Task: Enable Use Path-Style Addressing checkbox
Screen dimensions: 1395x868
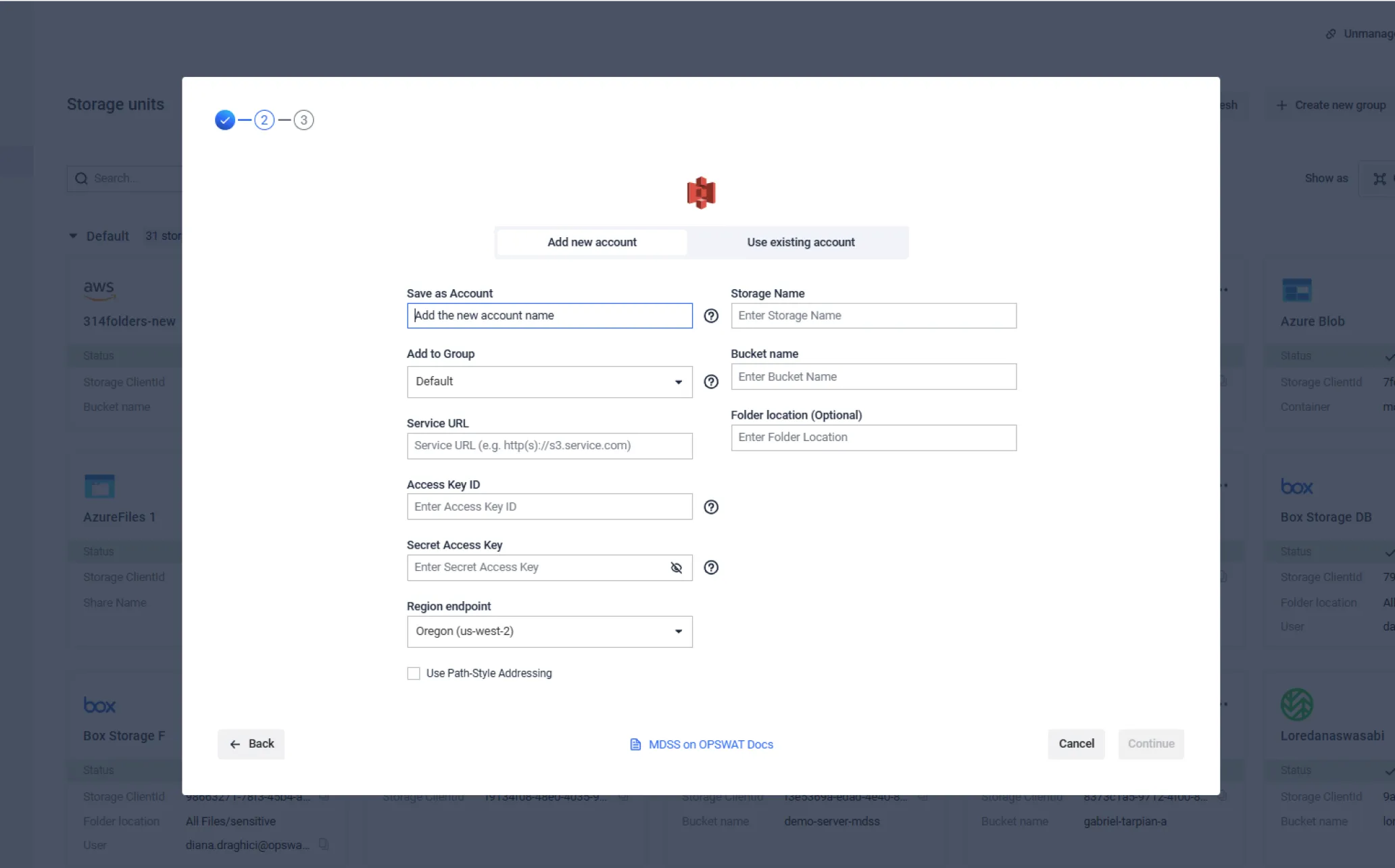Action: pyautogui.click(x=414, y=673)
